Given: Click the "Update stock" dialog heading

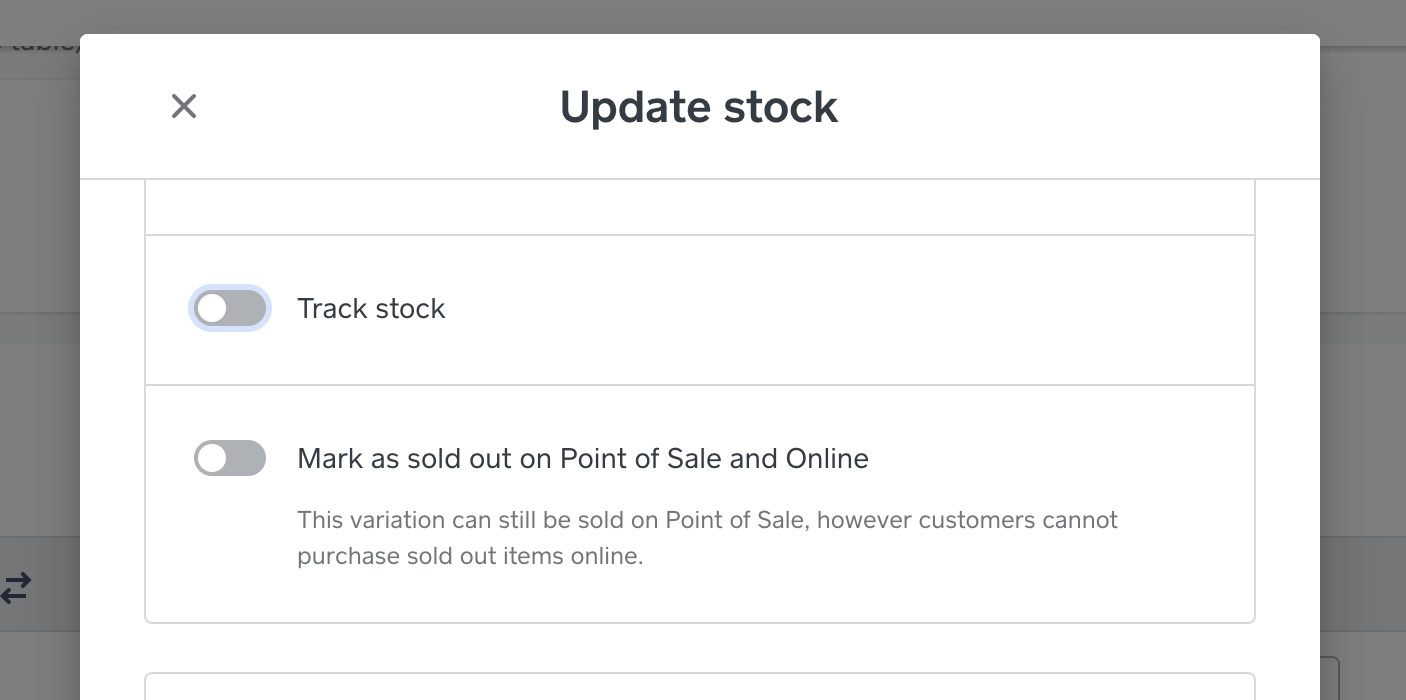Looking at the screenshot, I should pos(698,107).
